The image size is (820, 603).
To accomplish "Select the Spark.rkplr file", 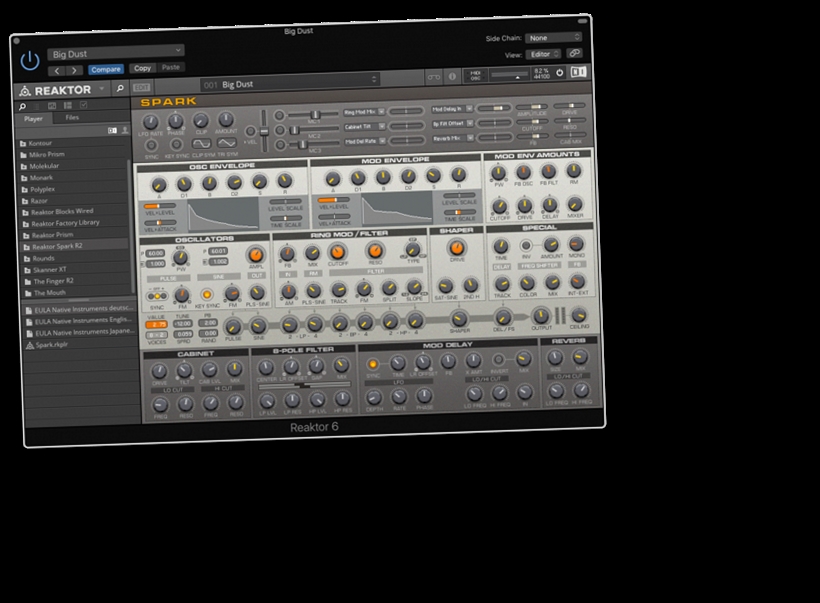I will [78, 345].
